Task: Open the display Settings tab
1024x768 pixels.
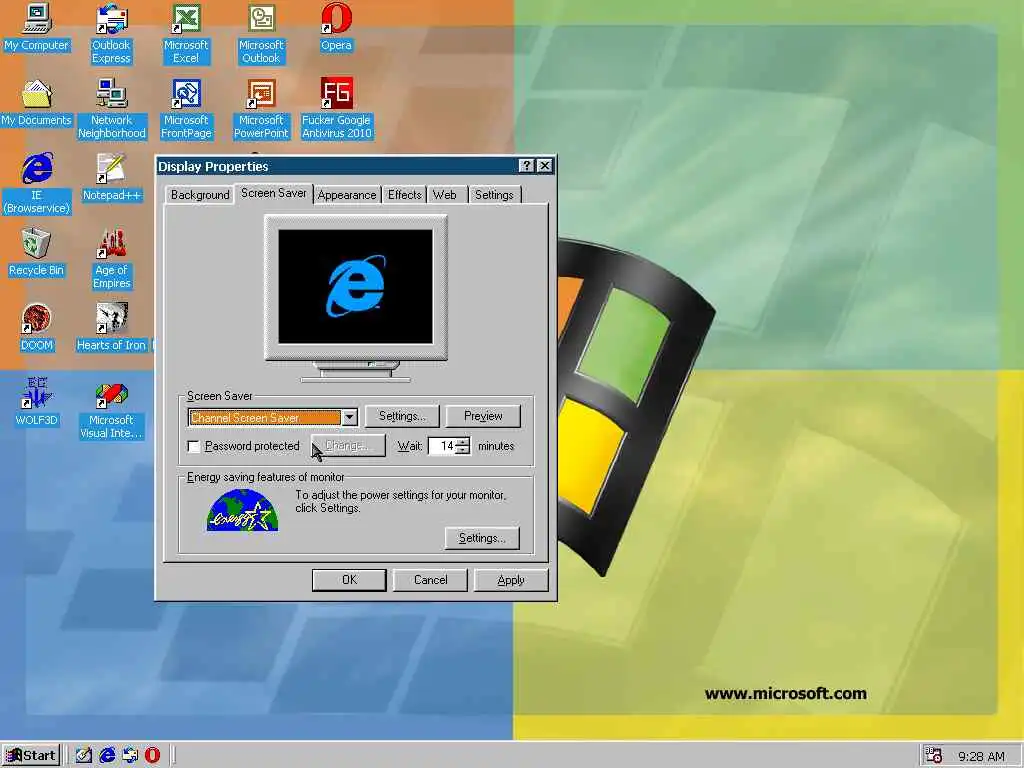Action: pos(494,195)
